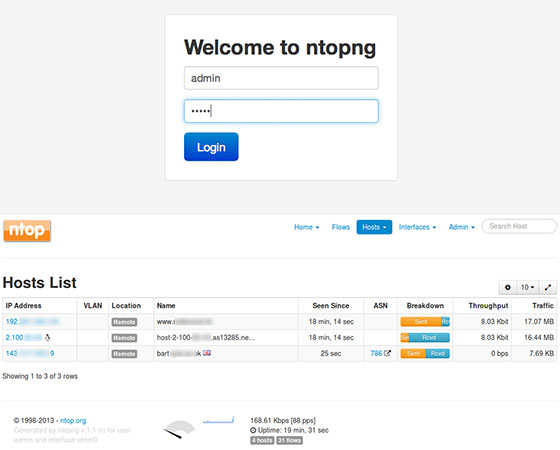Click the breakdown bar for the 2.100 host

[x=425, y=338]
